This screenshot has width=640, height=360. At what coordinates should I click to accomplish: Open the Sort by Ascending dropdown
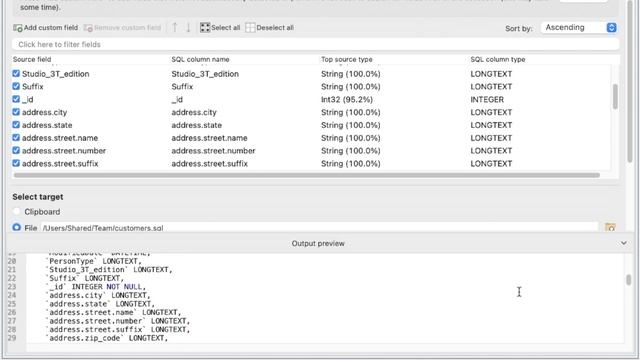point(579,27)
